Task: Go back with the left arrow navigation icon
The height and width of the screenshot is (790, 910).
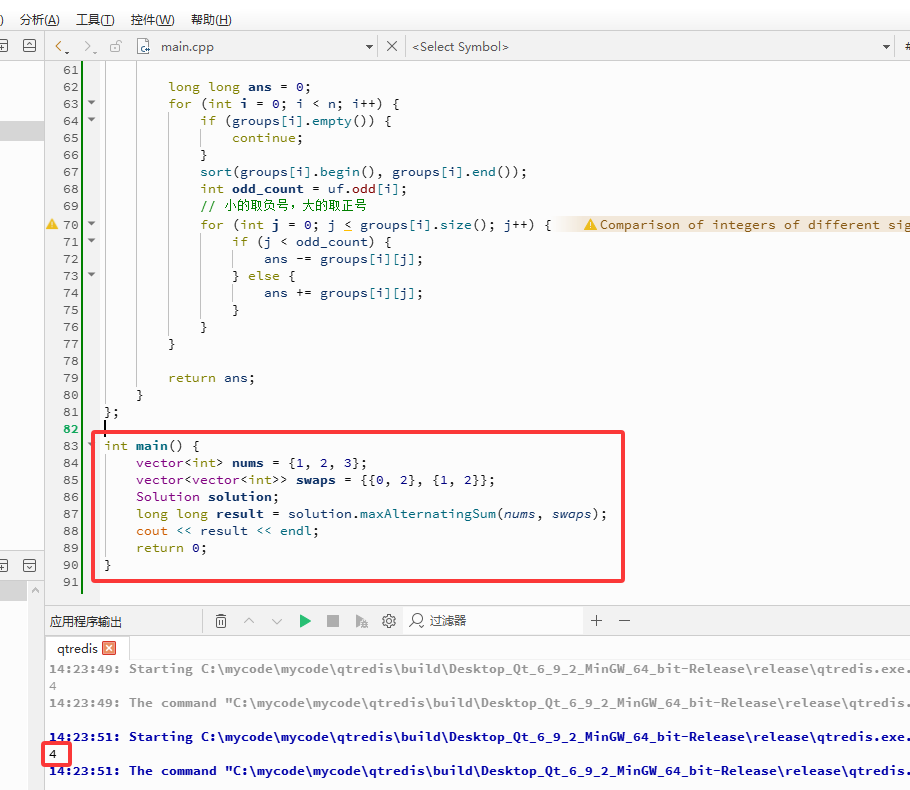Action: tap(59, 46)
